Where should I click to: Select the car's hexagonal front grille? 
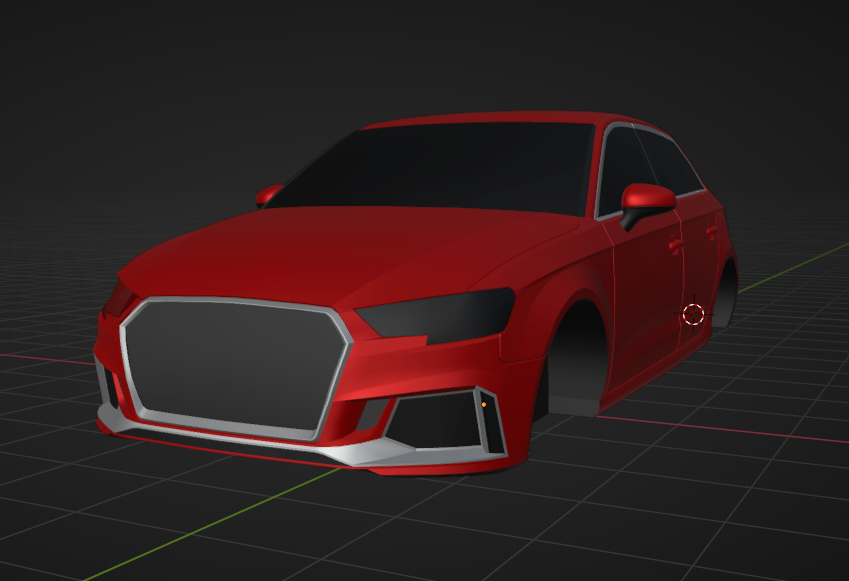pyautogui.click(x=236, y=367)
